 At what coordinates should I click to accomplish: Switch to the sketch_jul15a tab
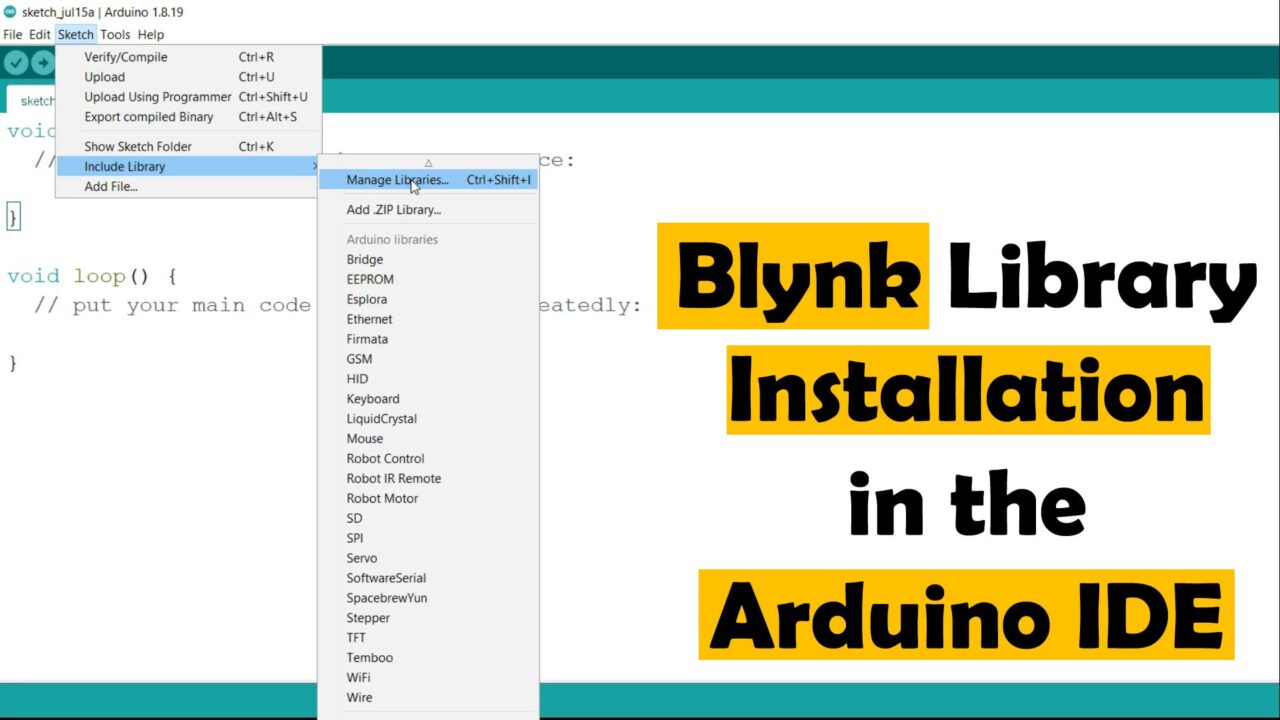(32, 100)
